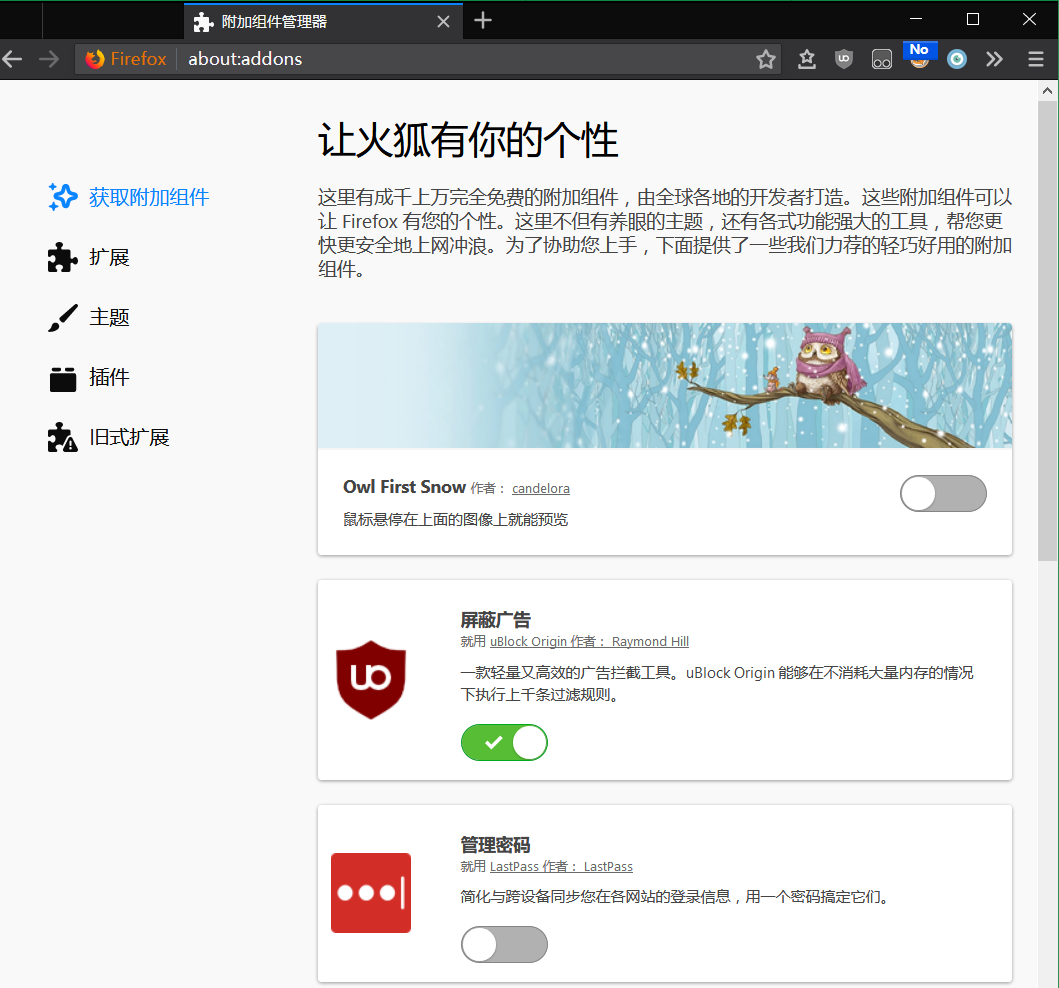
Task: Open 获取附加组件 sidebar category
Action: pos(128,197)
